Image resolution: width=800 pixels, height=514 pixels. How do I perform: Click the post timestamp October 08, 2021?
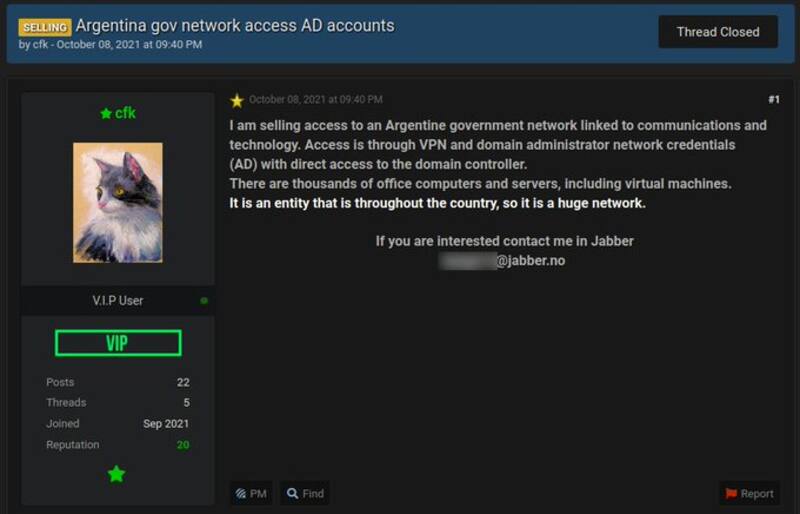315,100
